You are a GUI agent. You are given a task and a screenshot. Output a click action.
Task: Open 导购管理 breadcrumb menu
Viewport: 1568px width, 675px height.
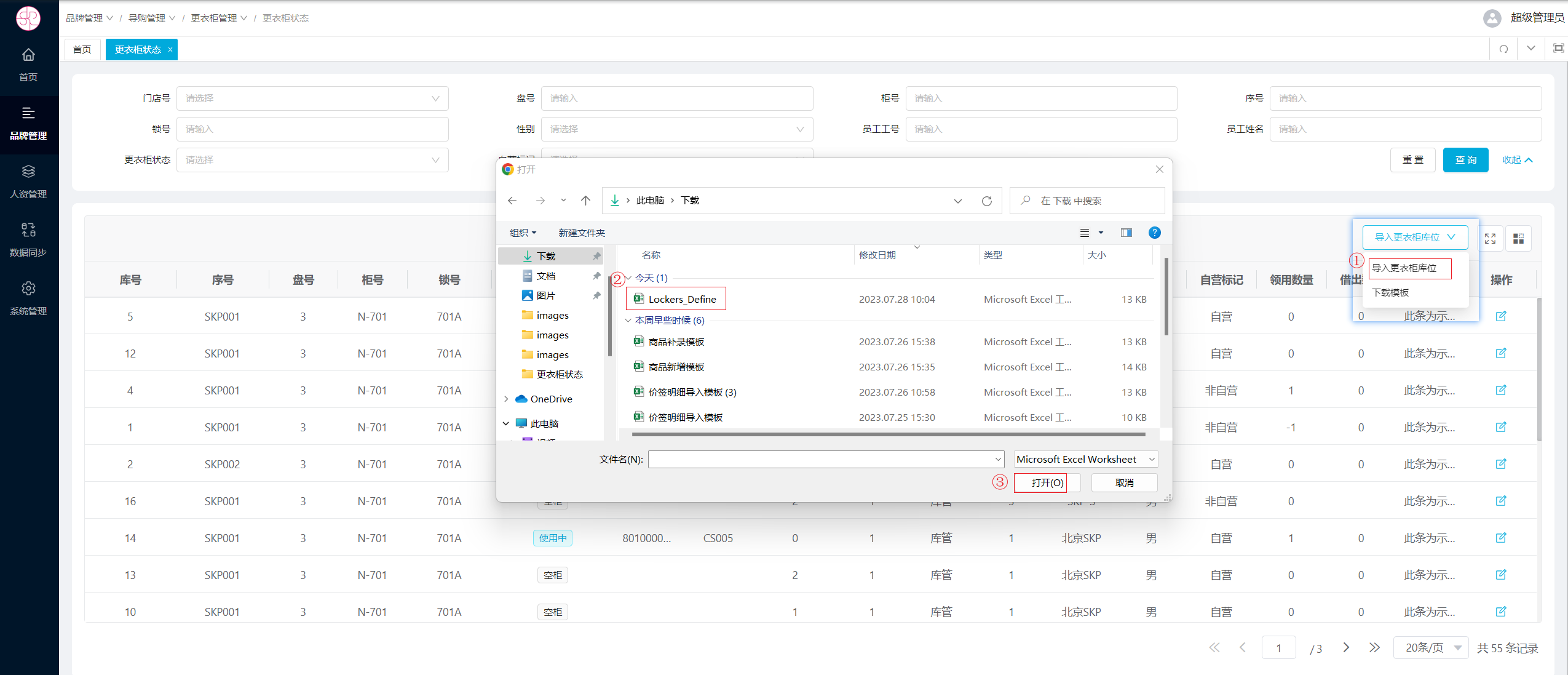[x=151, y=18]
